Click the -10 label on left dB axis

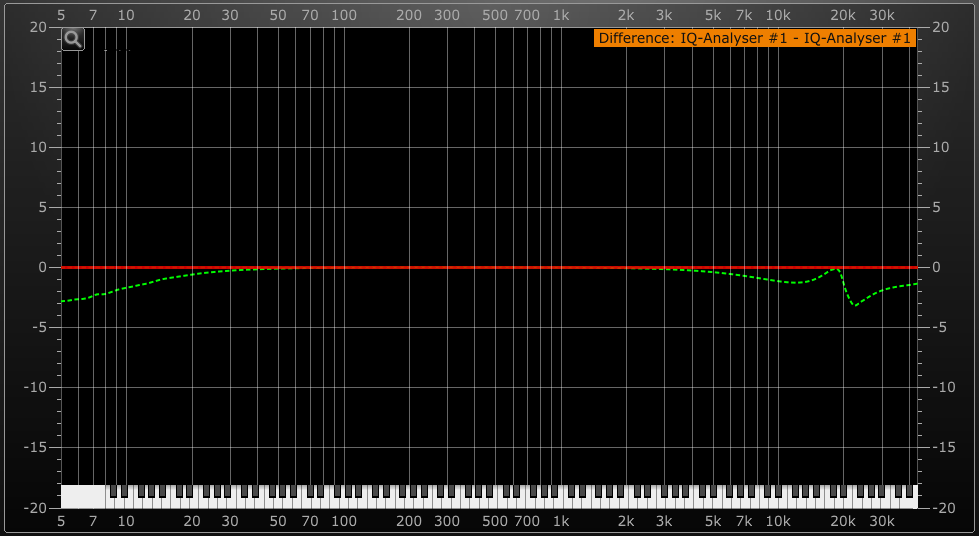point(37,388)
